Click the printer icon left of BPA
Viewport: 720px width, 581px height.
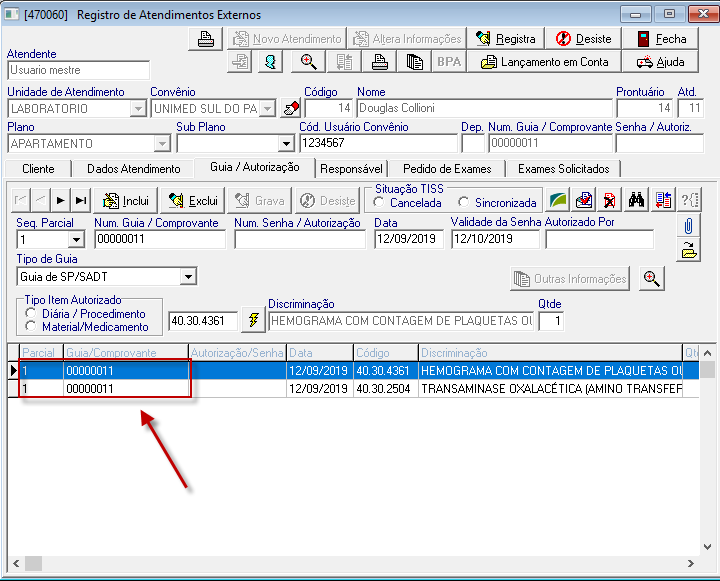(x=379, y=62)
